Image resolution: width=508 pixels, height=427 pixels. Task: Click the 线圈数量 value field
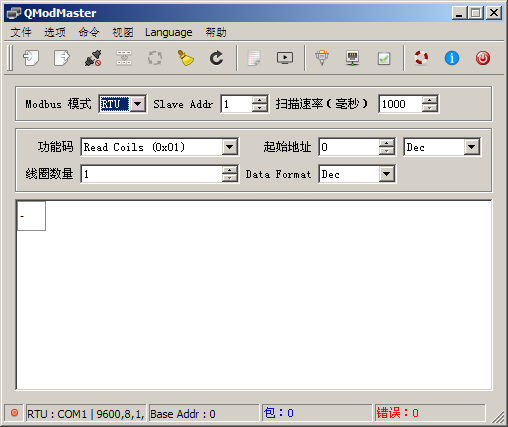pos(152,174)
